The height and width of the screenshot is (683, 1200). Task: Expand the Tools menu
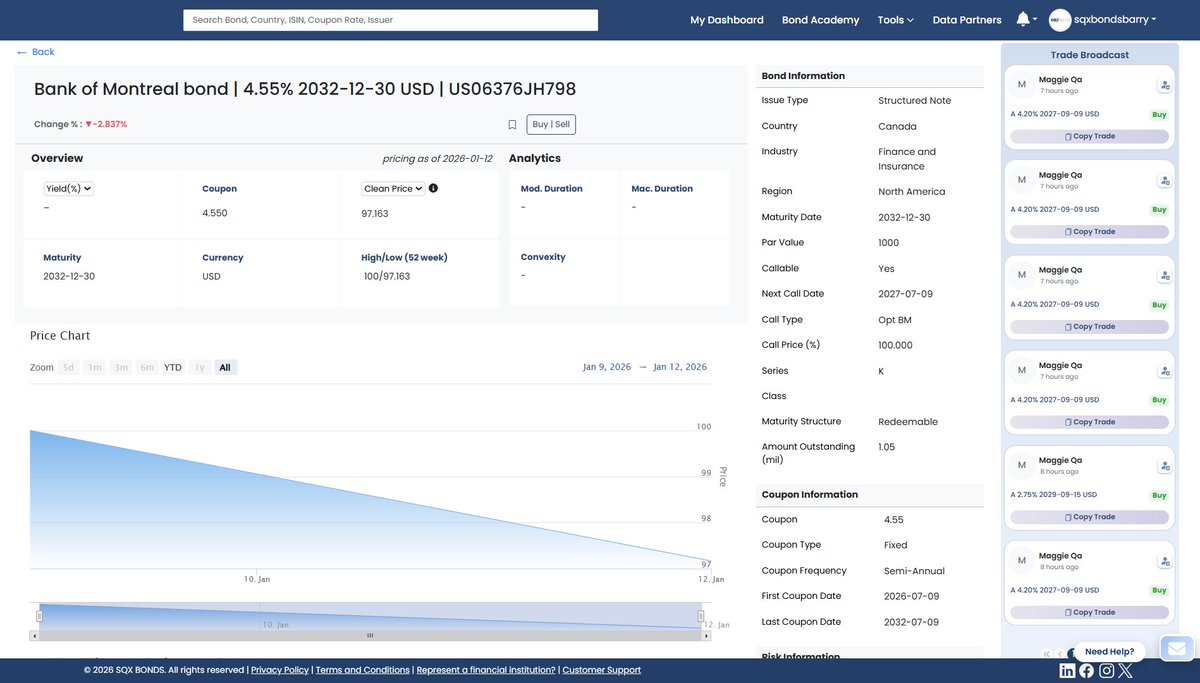coord(895,20)
